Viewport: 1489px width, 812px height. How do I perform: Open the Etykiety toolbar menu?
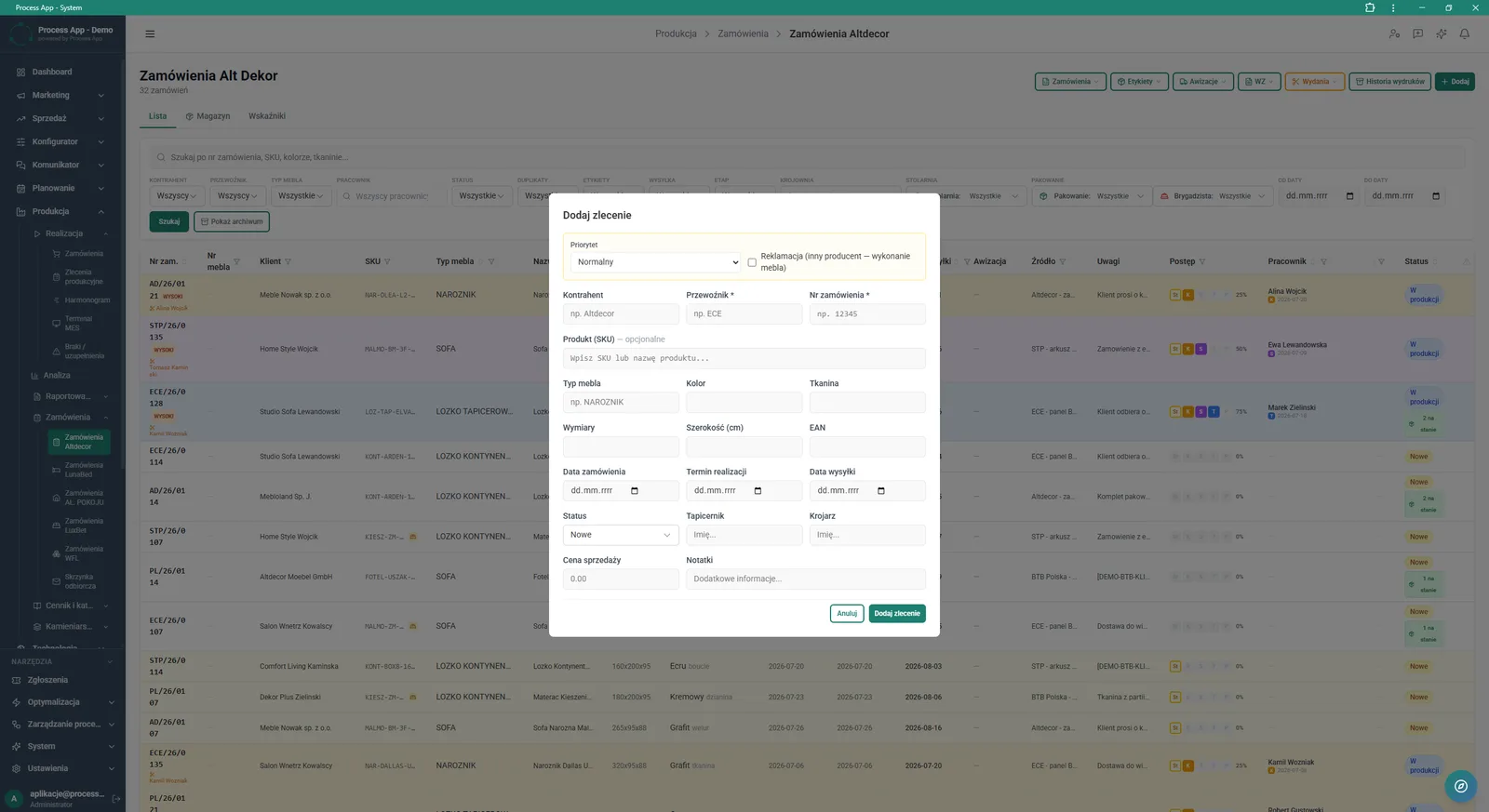(x=1139, y=82)
